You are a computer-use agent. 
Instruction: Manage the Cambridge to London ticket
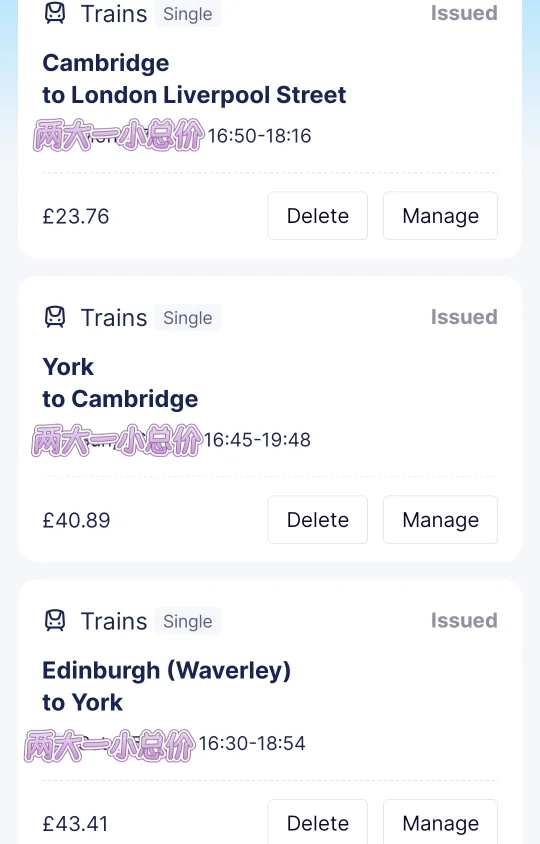(440, 216)
